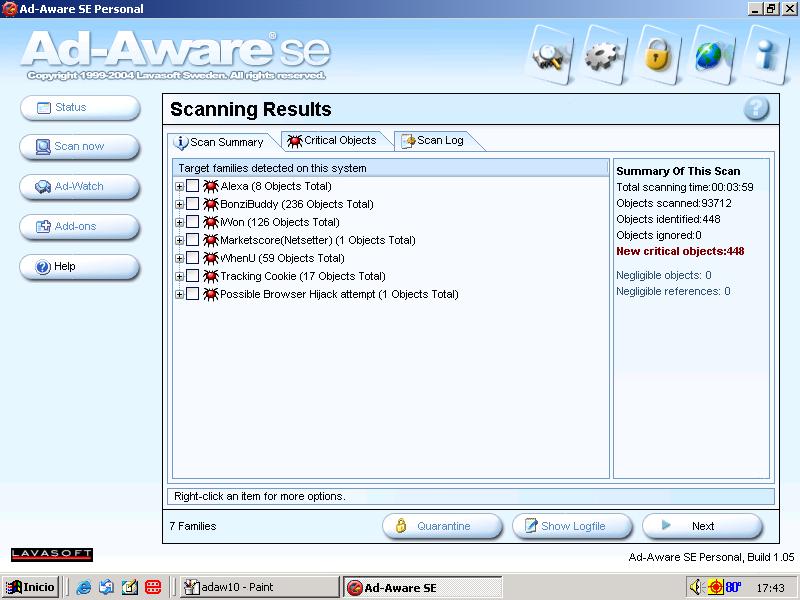Expand the Tracking Cookie node
The width and height of the screenshot is (800, 600).
tap(179, 277)
